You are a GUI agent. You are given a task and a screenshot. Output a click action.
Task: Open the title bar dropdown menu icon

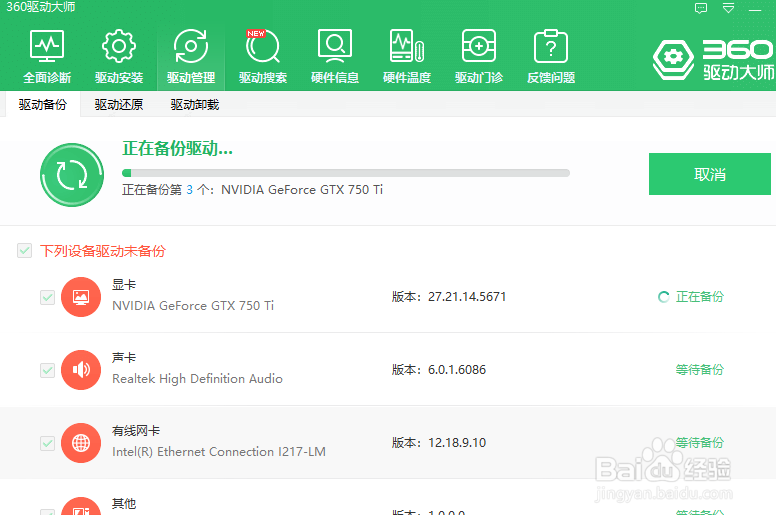tap(728, 8)
